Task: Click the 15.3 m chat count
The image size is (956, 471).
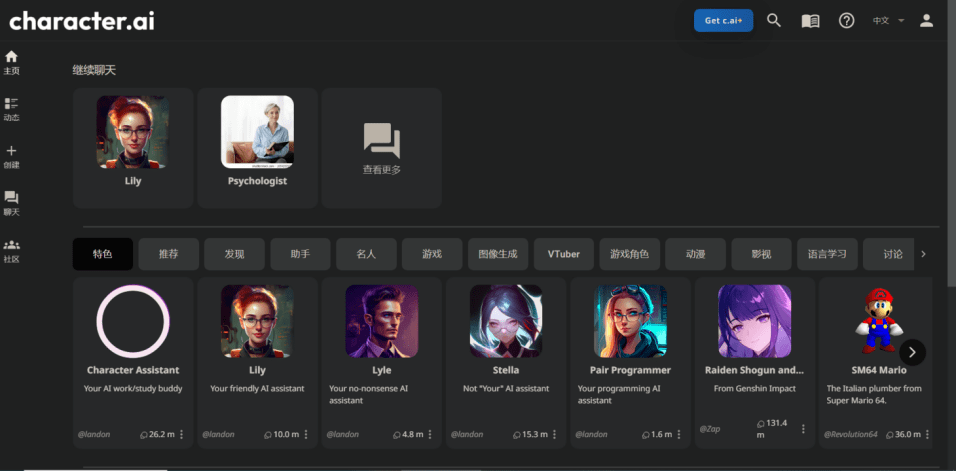Action: 530,434
